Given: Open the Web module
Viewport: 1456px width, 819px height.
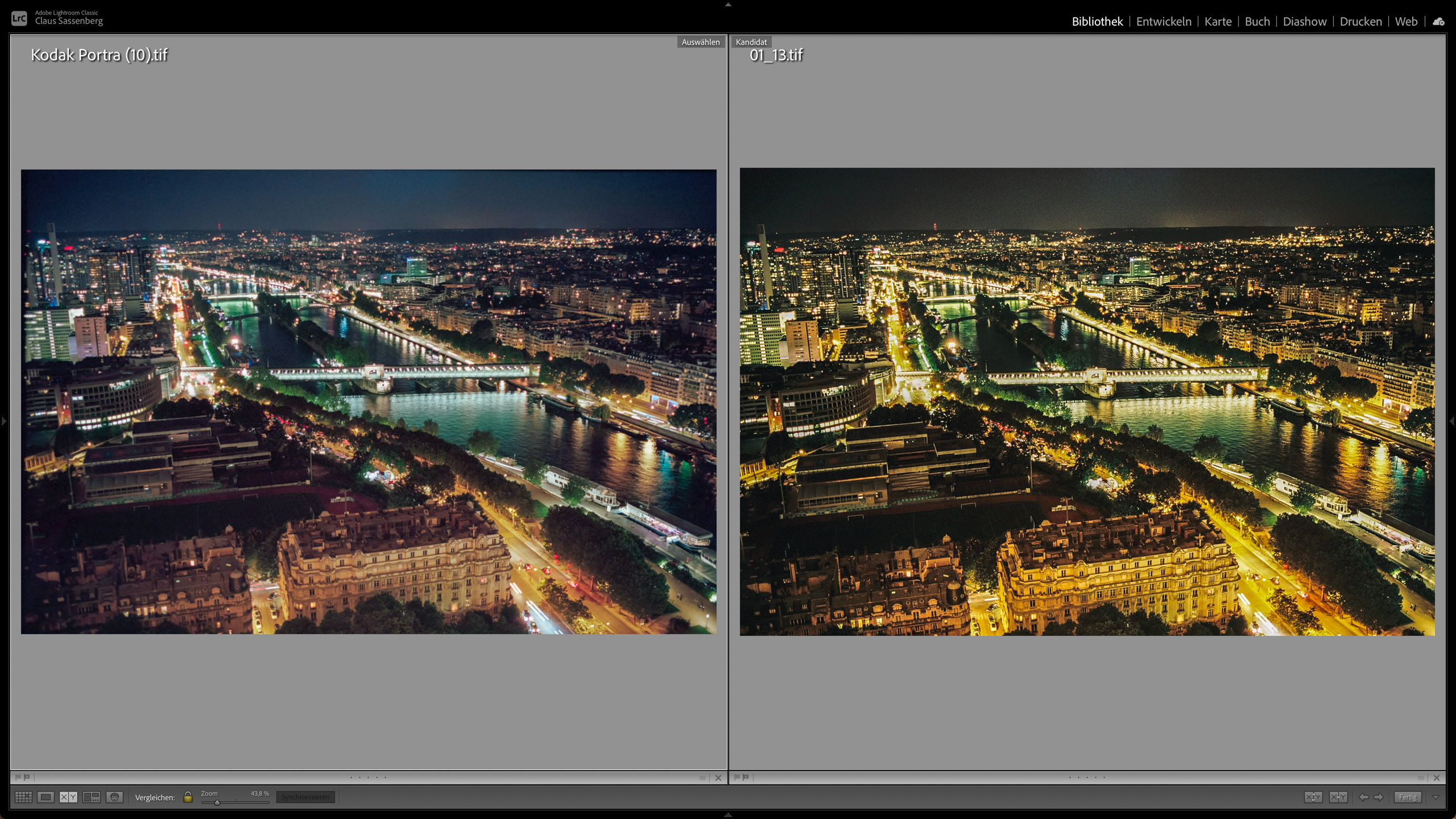Looking at the screenshot, I should [1406, 22].
